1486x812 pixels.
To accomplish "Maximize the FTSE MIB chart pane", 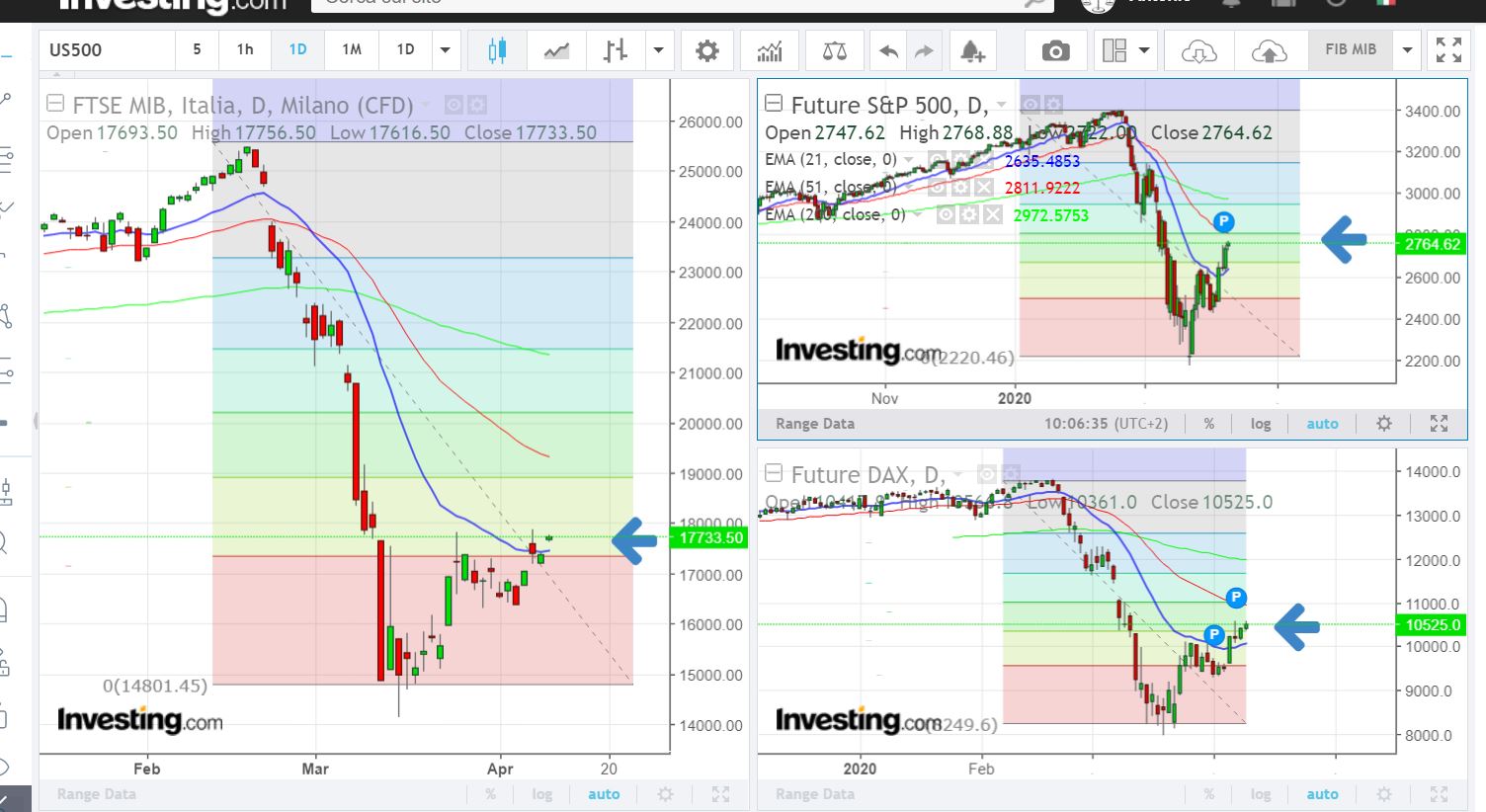I will pos(720,794).
